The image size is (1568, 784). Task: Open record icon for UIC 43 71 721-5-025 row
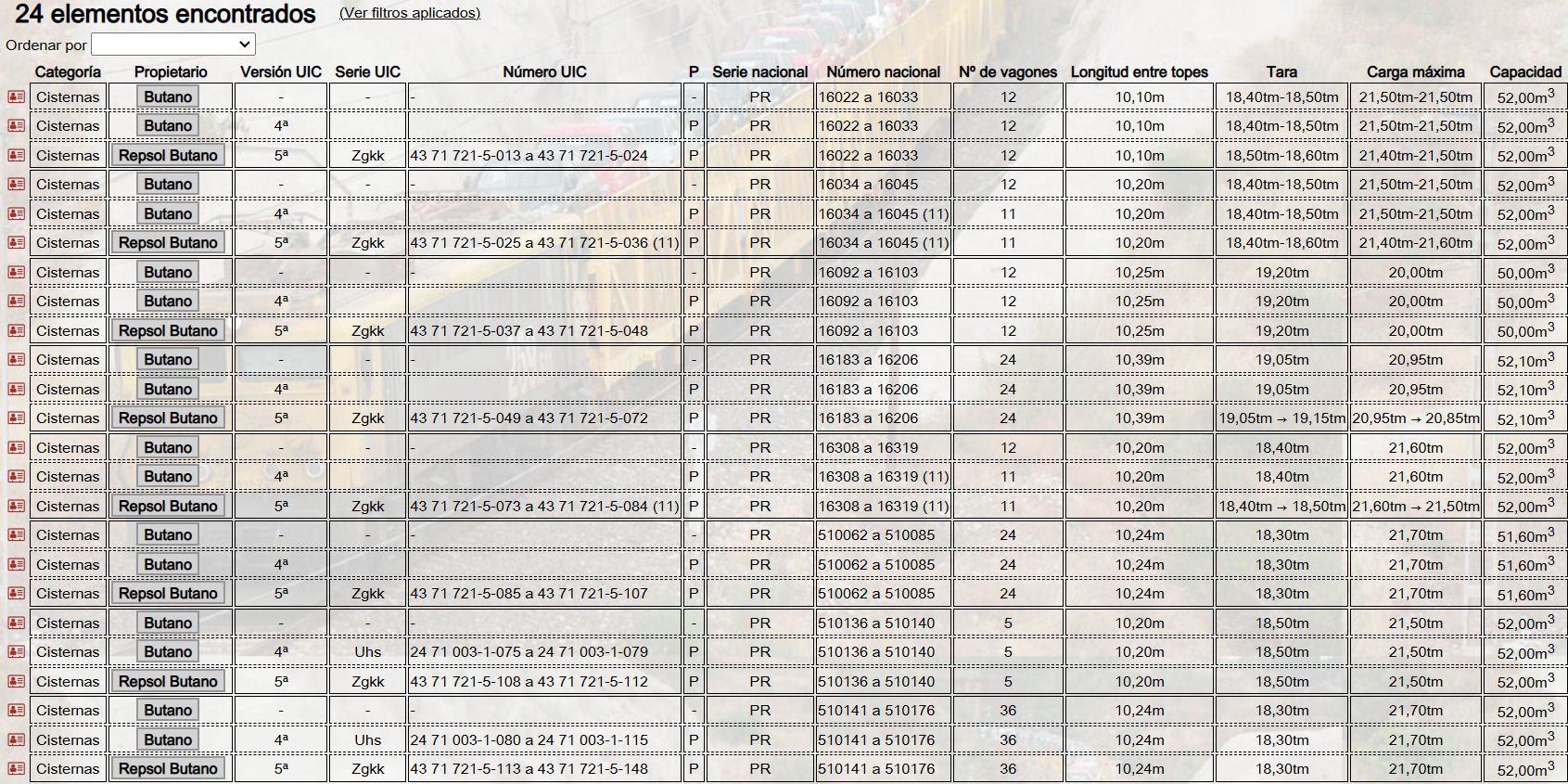(17, 242)
